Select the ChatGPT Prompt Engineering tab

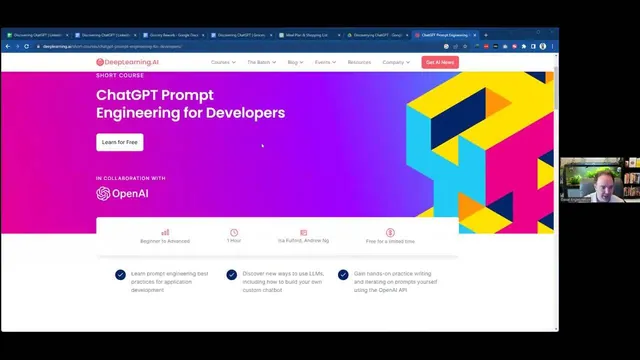tap(445, 35)
